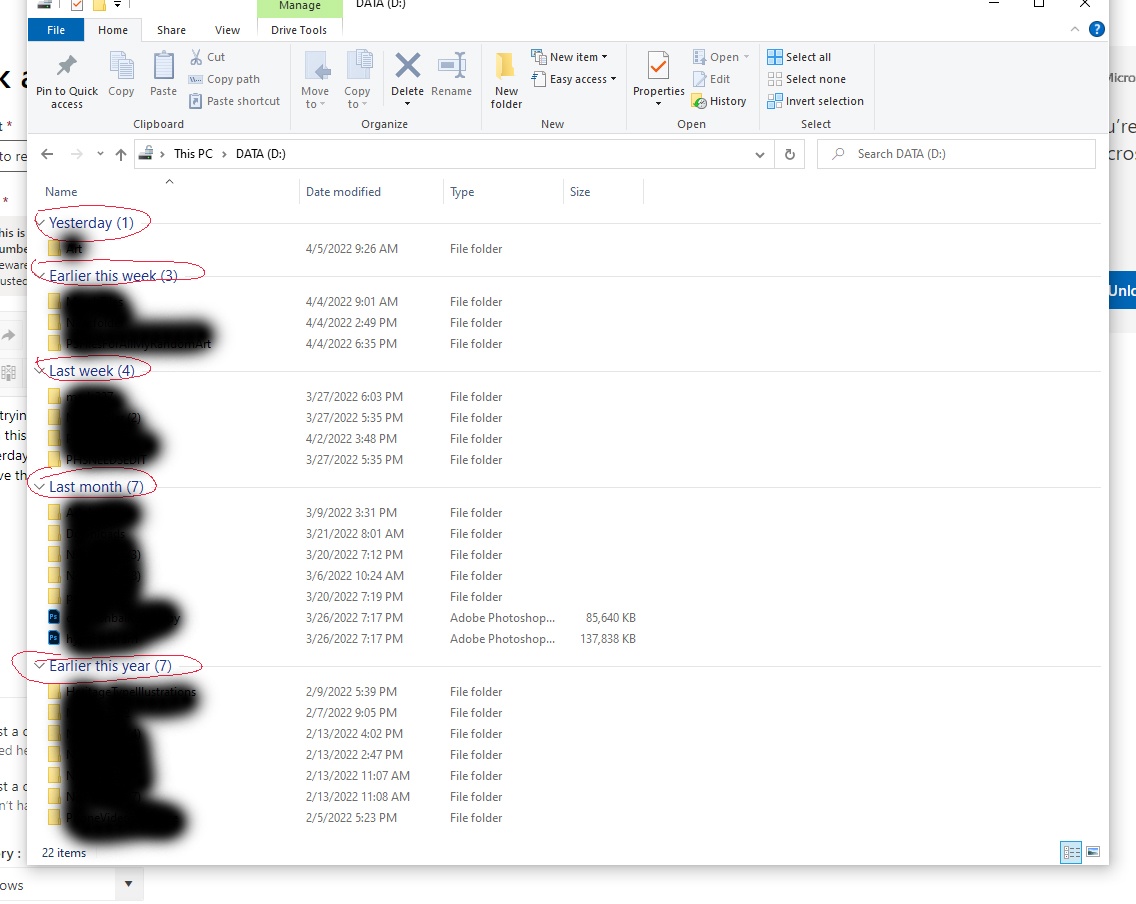Screen dimensions: 1136x904
Task: Click the Open ribbon command
Action: [720, 56]
